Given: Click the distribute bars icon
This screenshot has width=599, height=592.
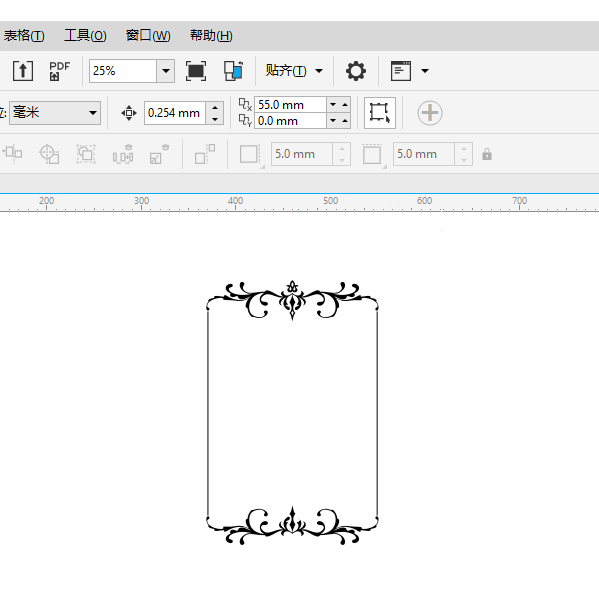Looking at the screenshot, I should (123, 154).
